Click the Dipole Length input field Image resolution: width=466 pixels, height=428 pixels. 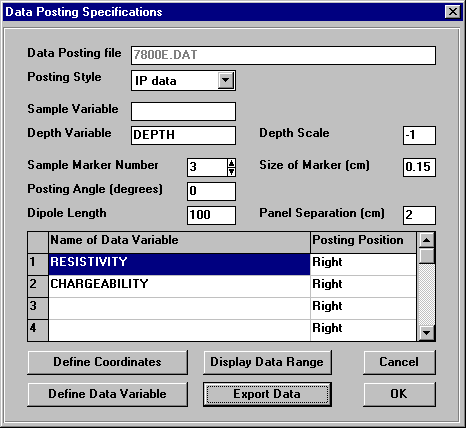[211, 215]
